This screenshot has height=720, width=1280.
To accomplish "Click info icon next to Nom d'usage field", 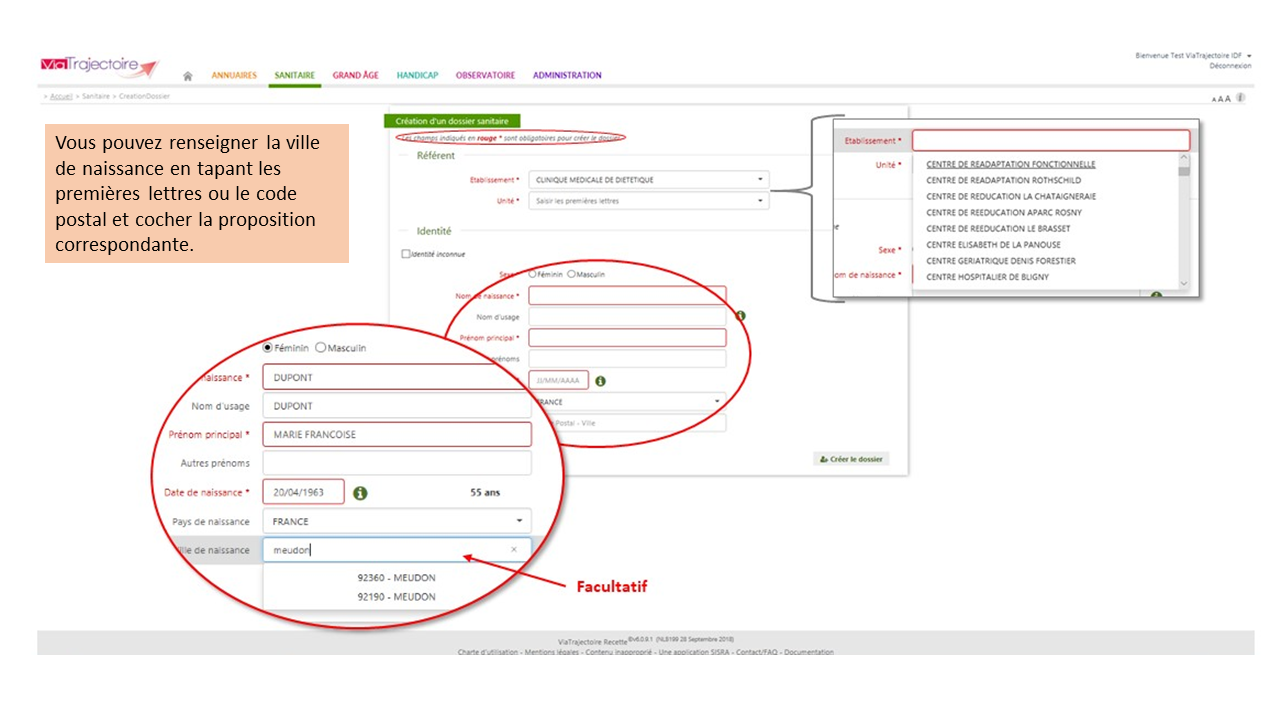I will click(741, 316).
